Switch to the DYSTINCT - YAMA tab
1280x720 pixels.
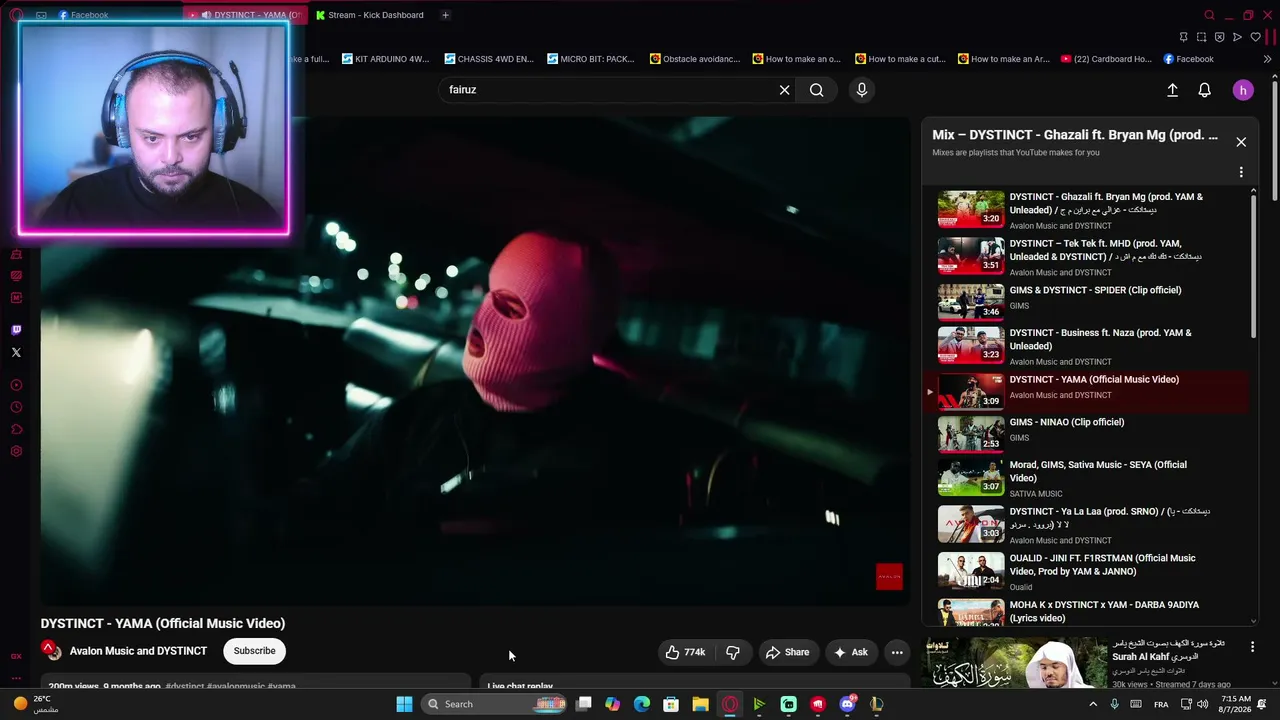247,15
